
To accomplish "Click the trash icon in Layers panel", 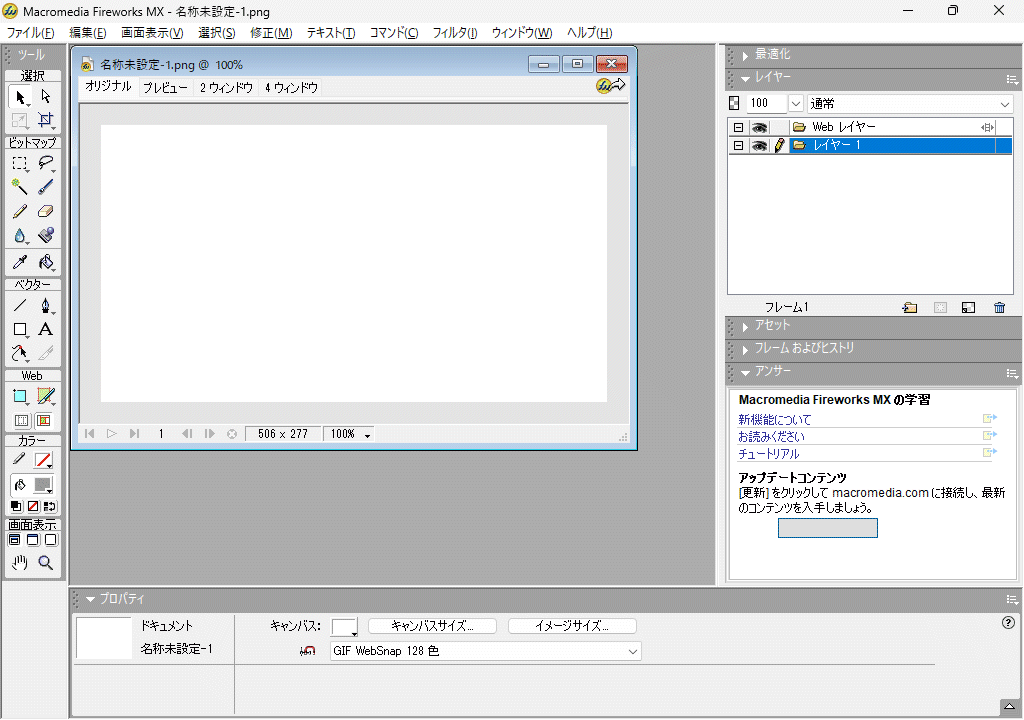I will tap(999, 308).
